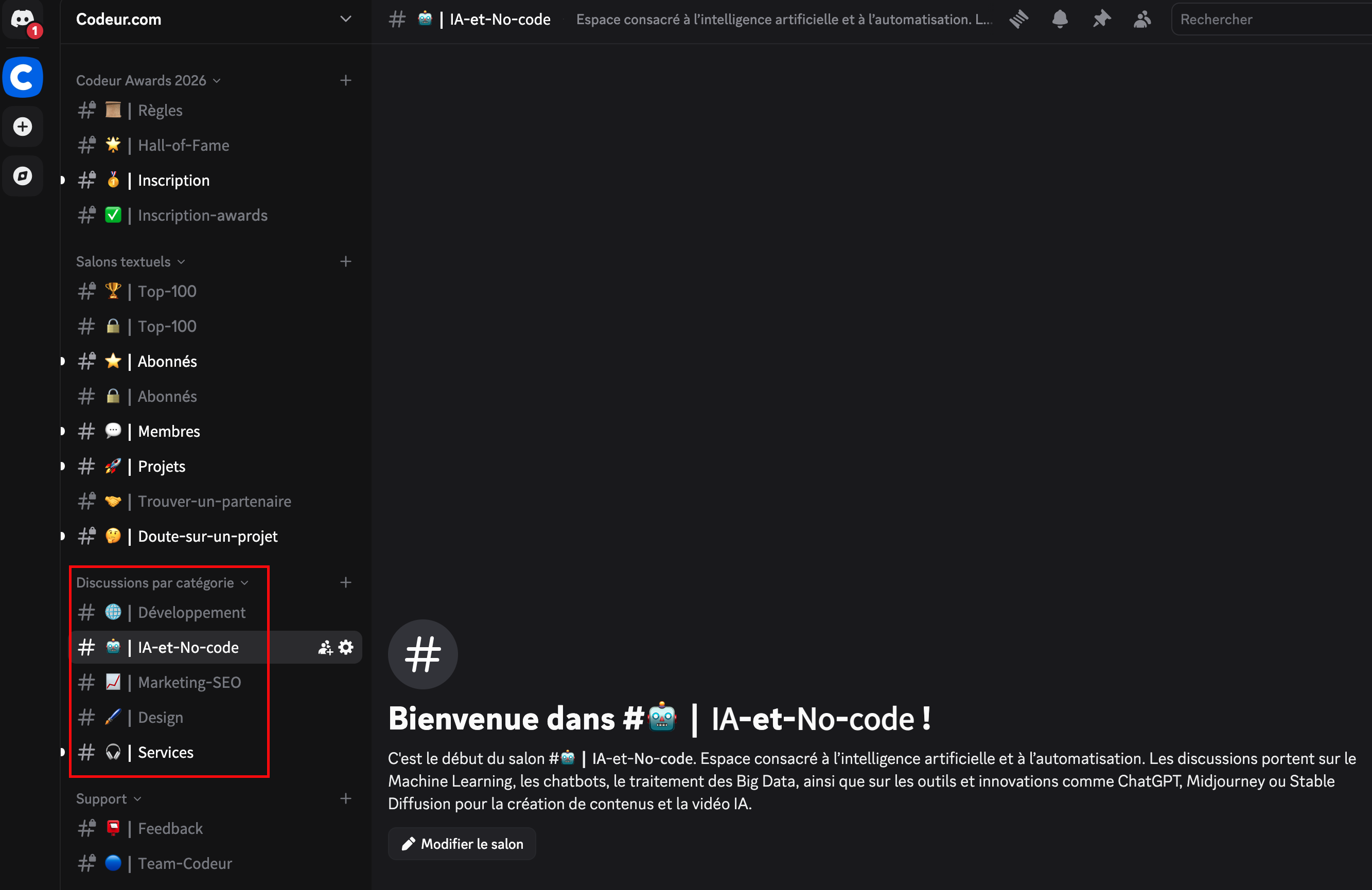Open pinned messages pin icon
The height and width of the screenshot is (890, 1372).
[x=1101, y=19]
